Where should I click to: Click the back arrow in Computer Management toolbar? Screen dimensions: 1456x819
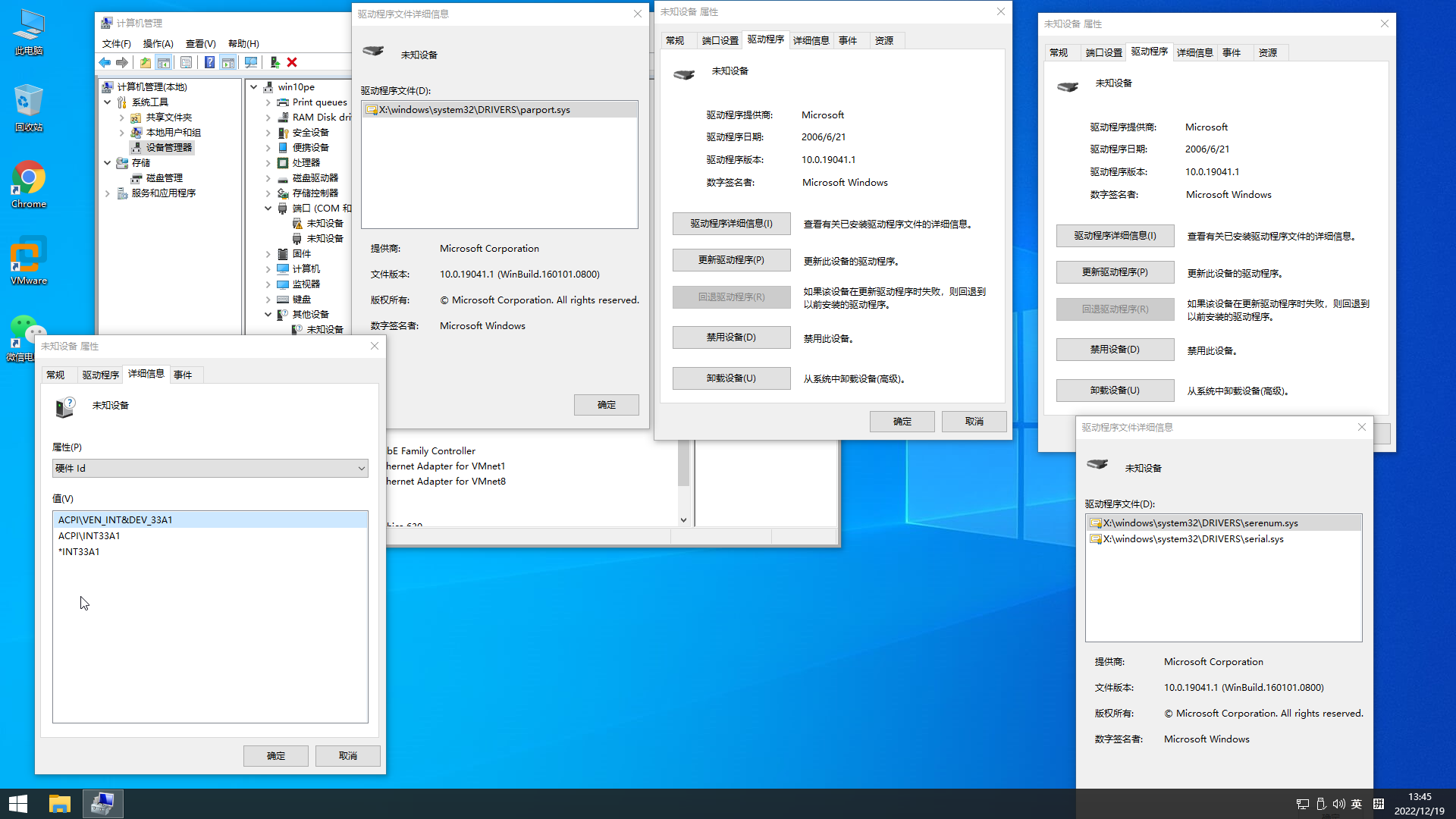pyautogui.click(x=105, y=62)
